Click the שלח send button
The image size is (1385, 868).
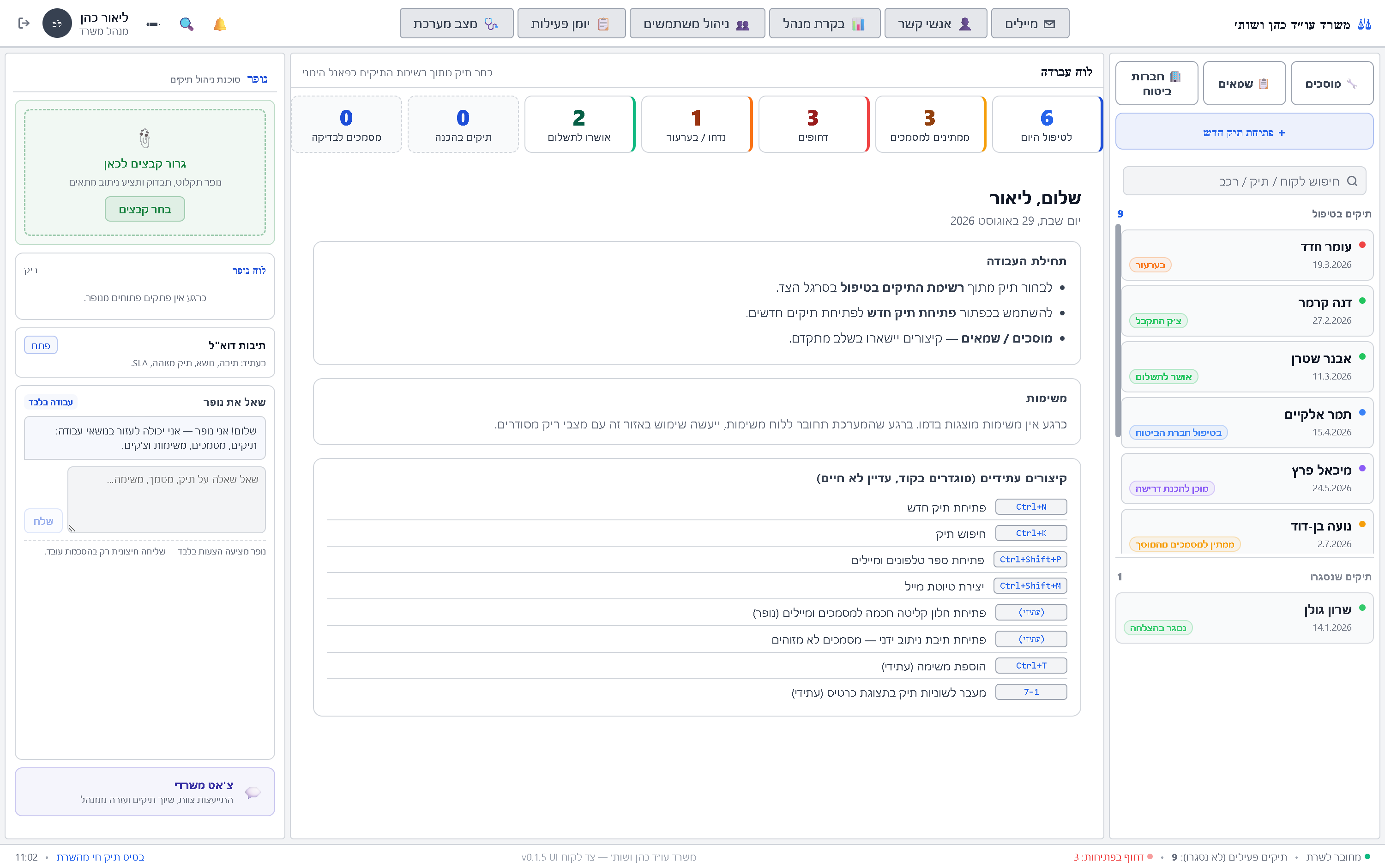tap(43, 521)
